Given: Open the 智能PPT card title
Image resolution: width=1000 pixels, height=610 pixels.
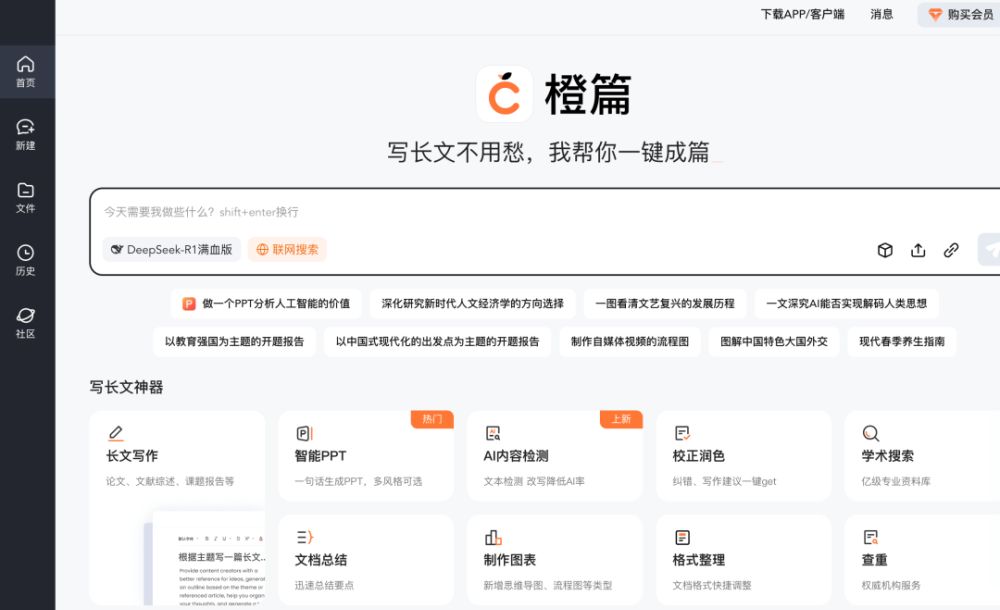Looking at the screenshot, I should coord(320,456).
